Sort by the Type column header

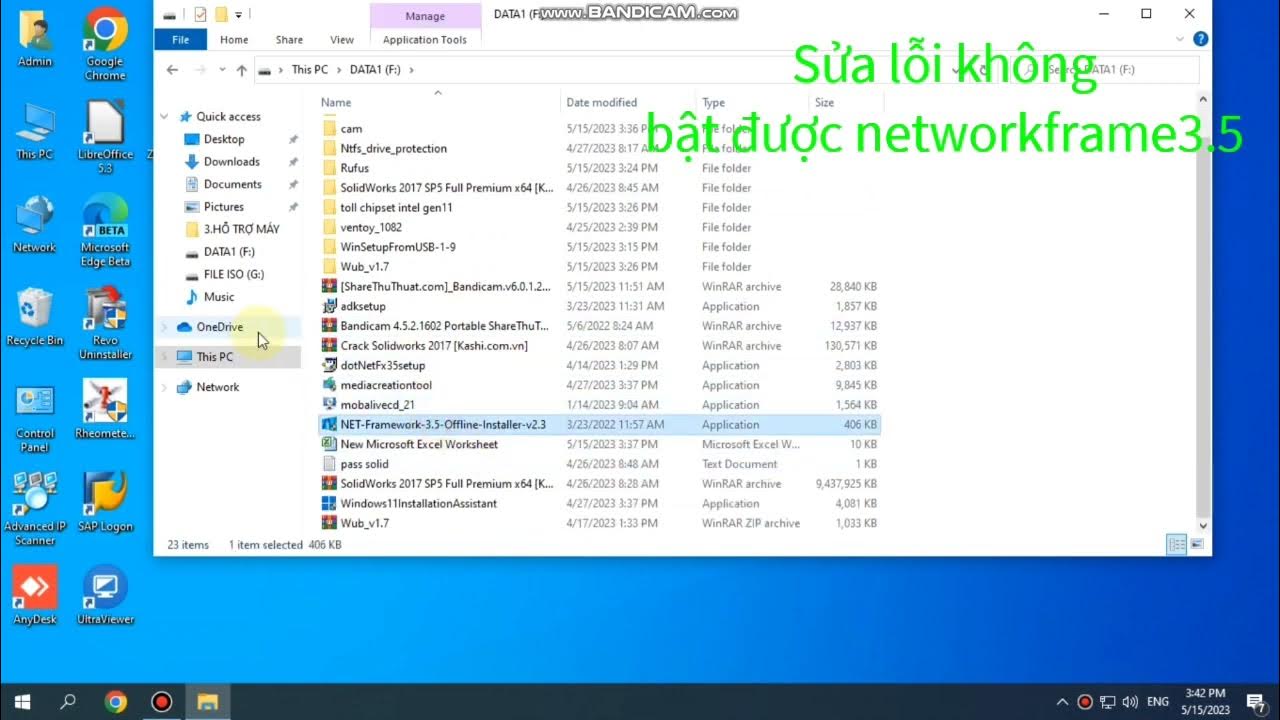713,102
